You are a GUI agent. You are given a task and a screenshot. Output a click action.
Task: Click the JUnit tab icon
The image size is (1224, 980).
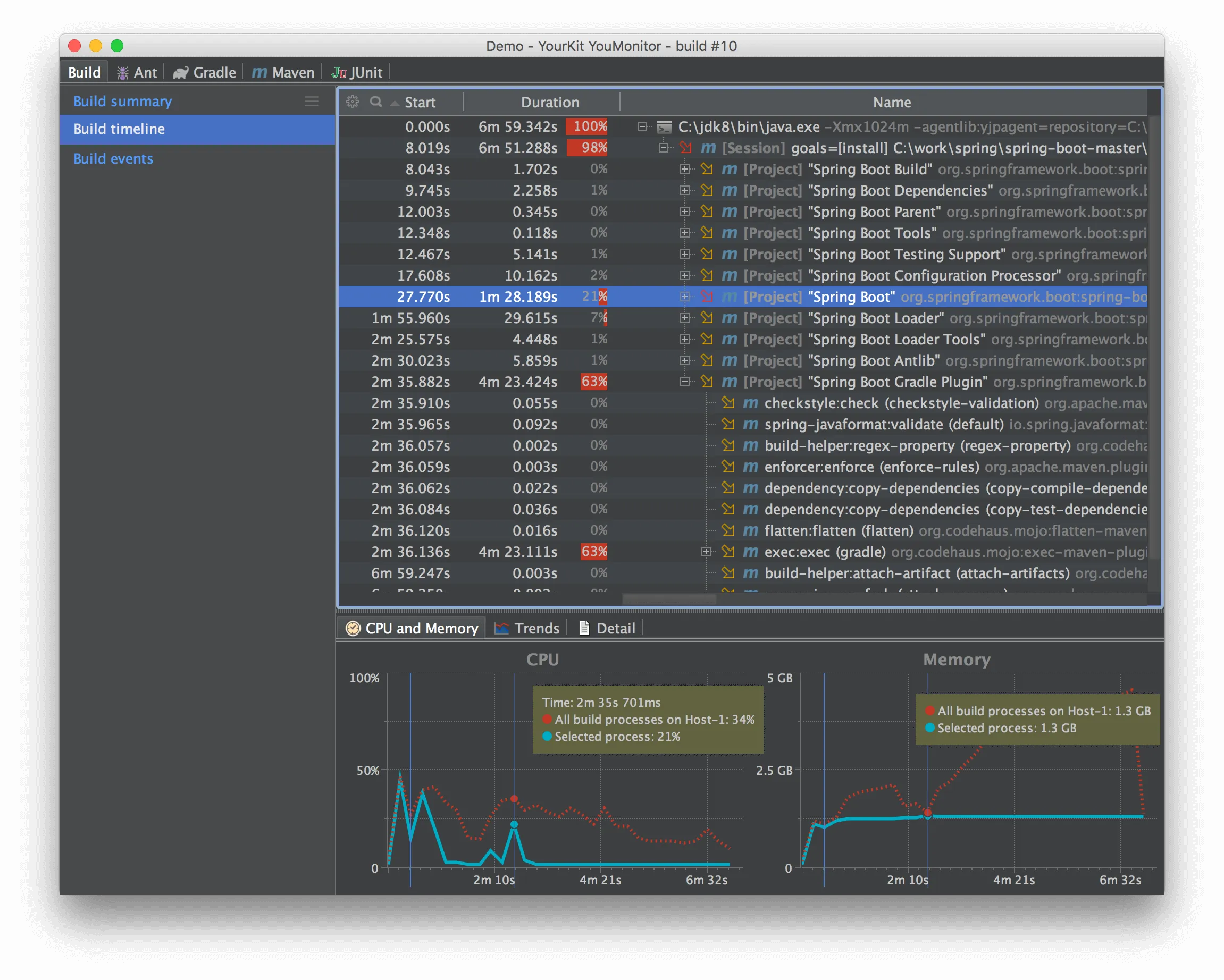[339, 73]
